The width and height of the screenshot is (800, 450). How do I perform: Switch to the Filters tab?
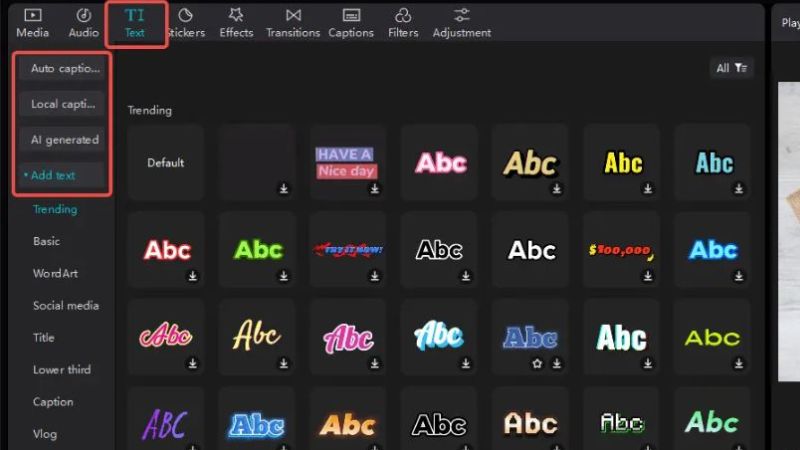403,23
